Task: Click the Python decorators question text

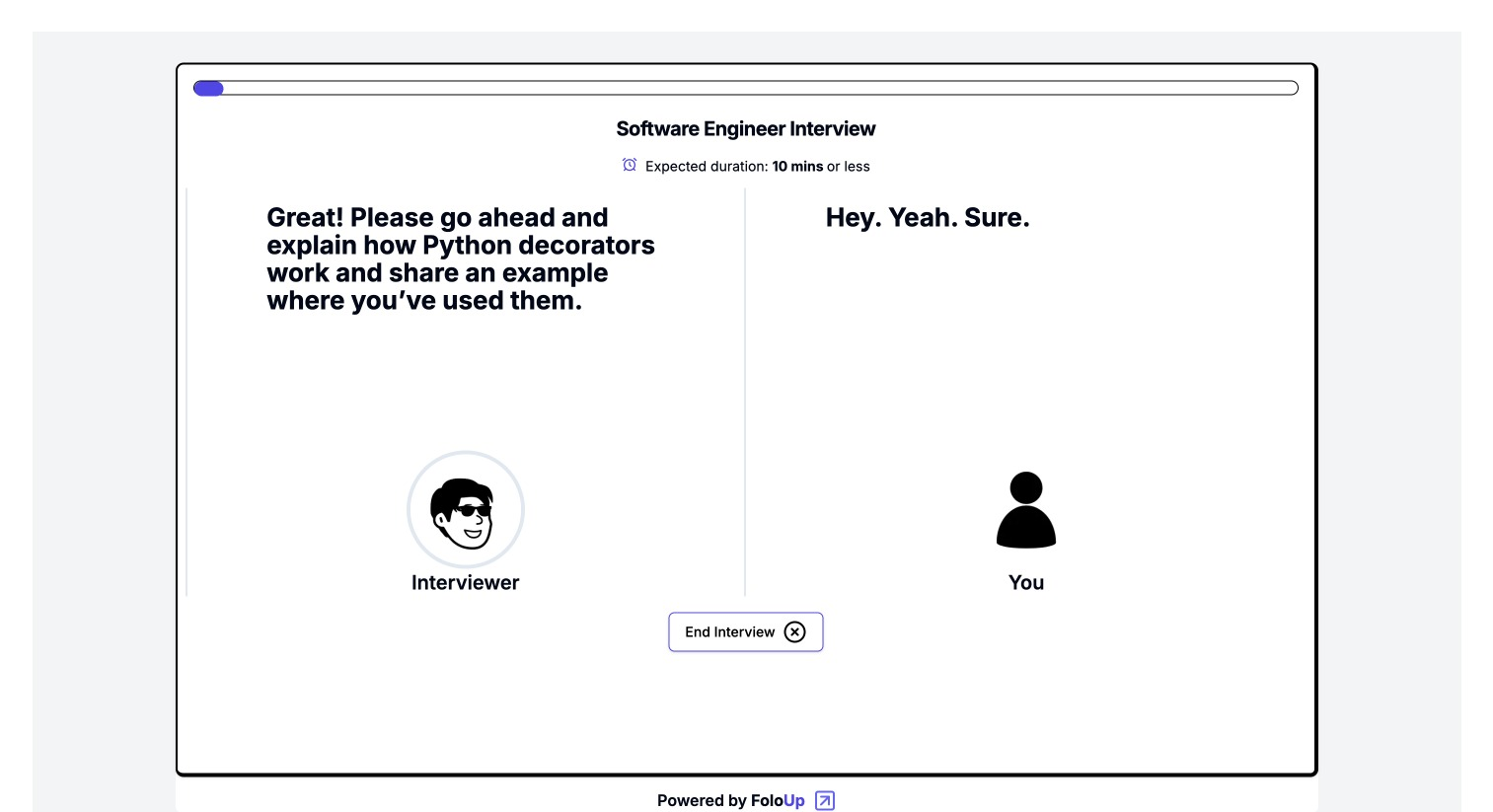Action: 460,258
